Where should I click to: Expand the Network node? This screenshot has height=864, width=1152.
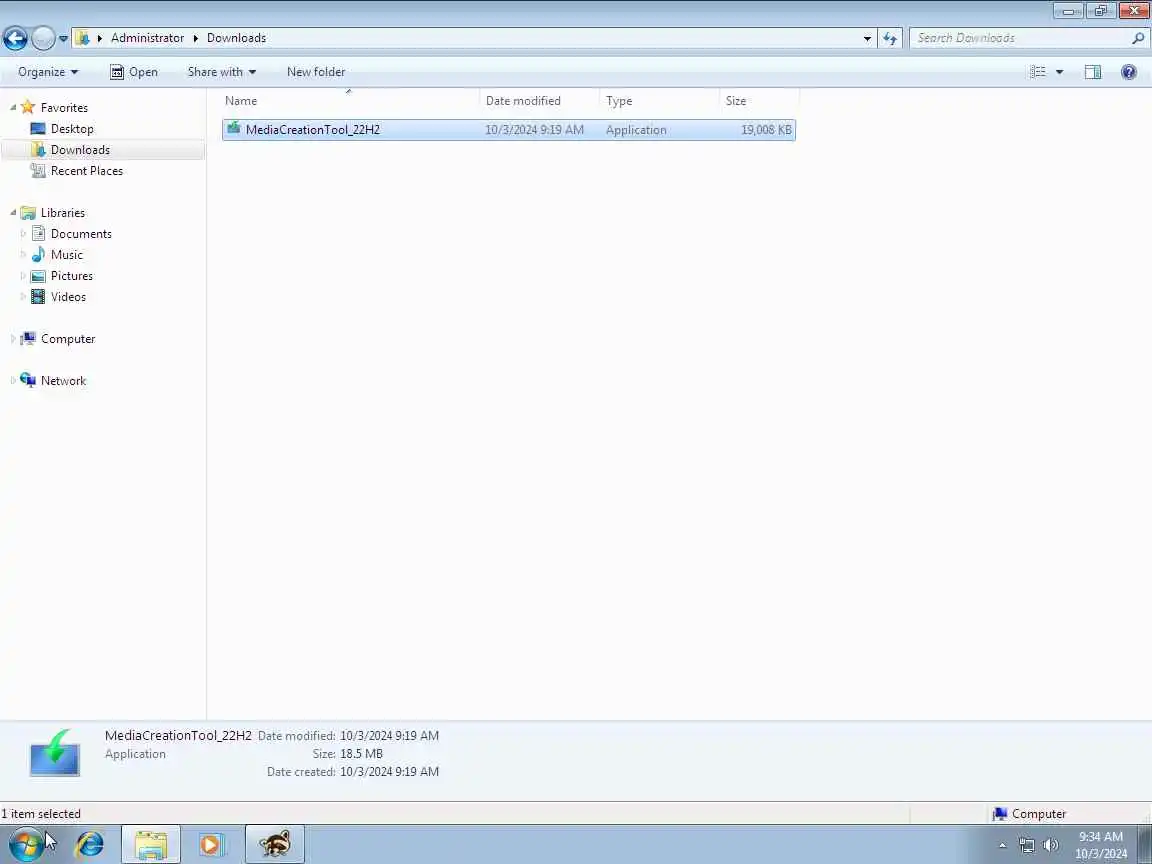pos(13,381)
